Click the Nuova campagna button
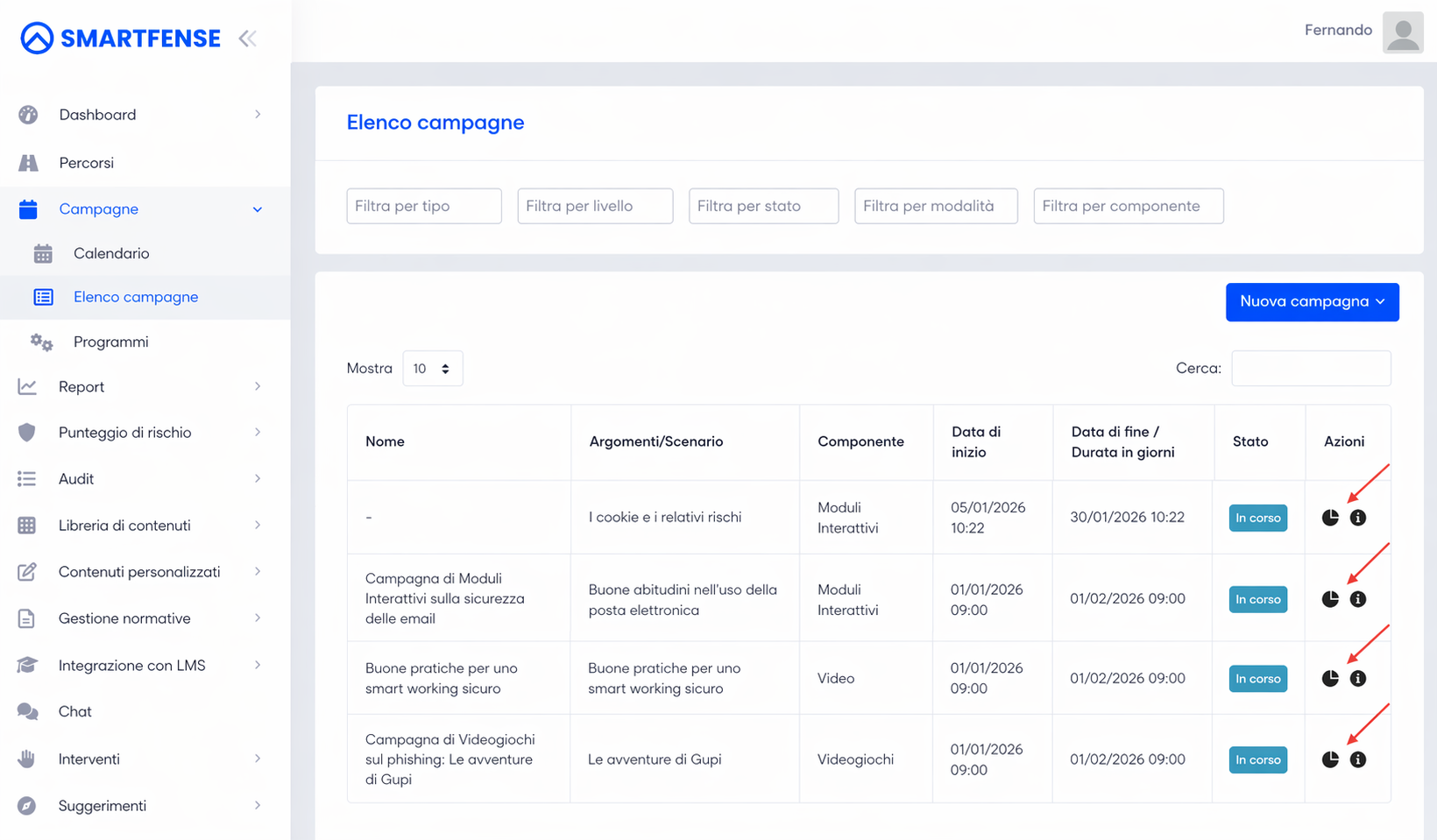This screenshot has width=1437, height=840. coord(1312,302)
